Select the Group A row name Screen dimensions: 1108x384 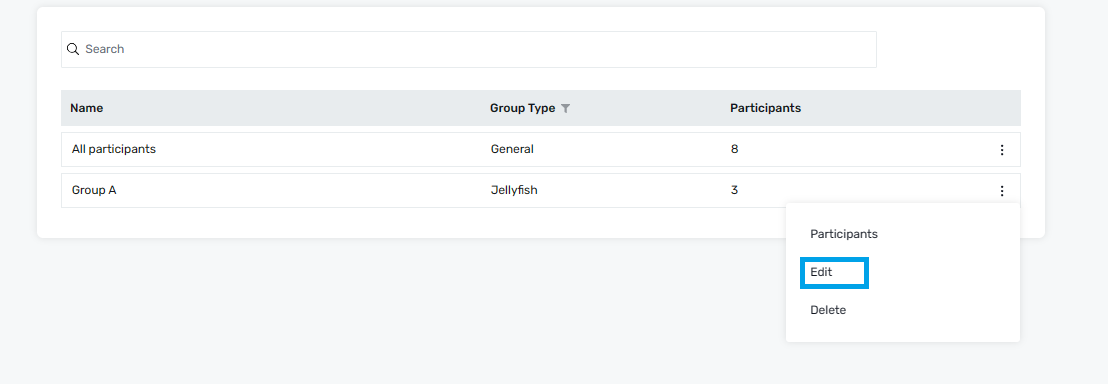[94, 190]
